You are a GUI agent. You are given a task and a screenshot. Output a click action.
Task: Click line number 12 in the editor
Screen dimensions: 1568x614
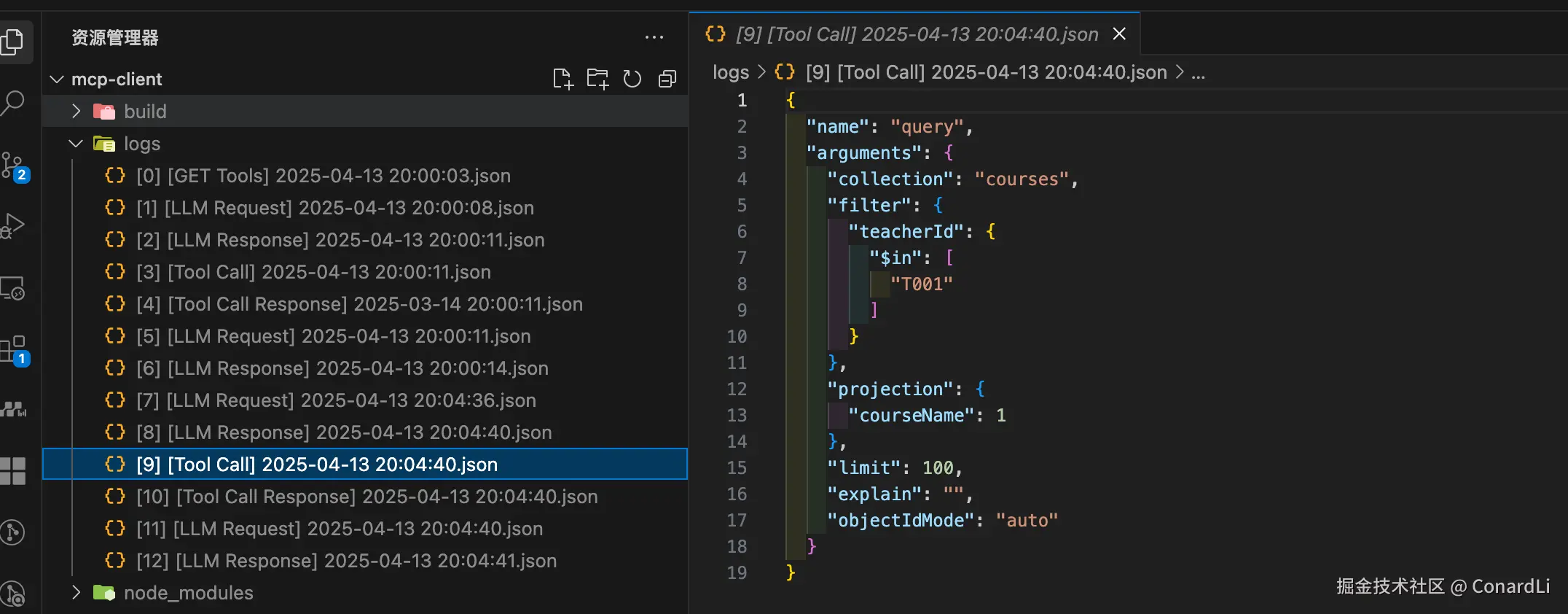tap(737, 389)
